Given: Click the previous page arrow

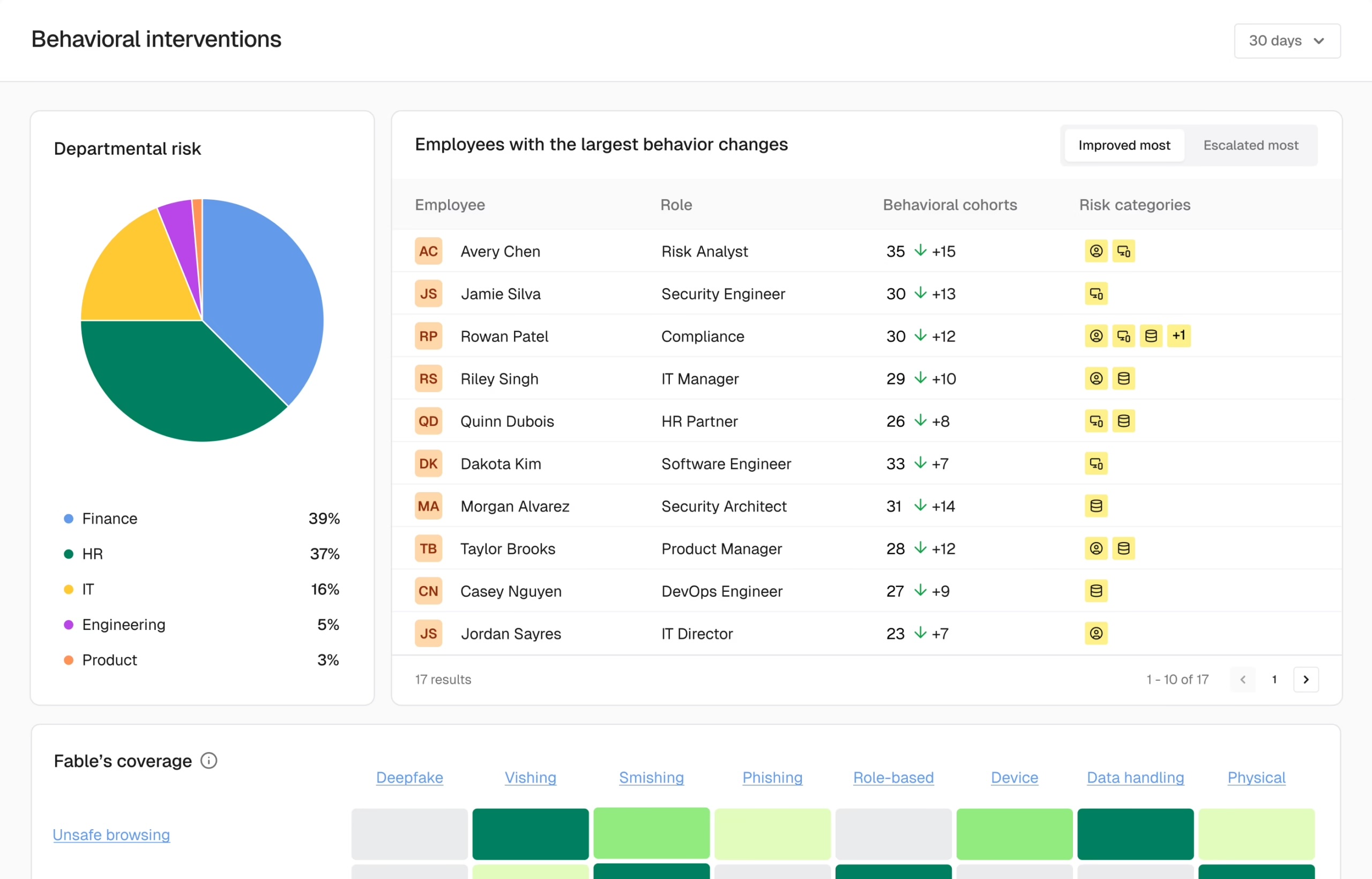Looking at the screenshot, I should 1242,679.
